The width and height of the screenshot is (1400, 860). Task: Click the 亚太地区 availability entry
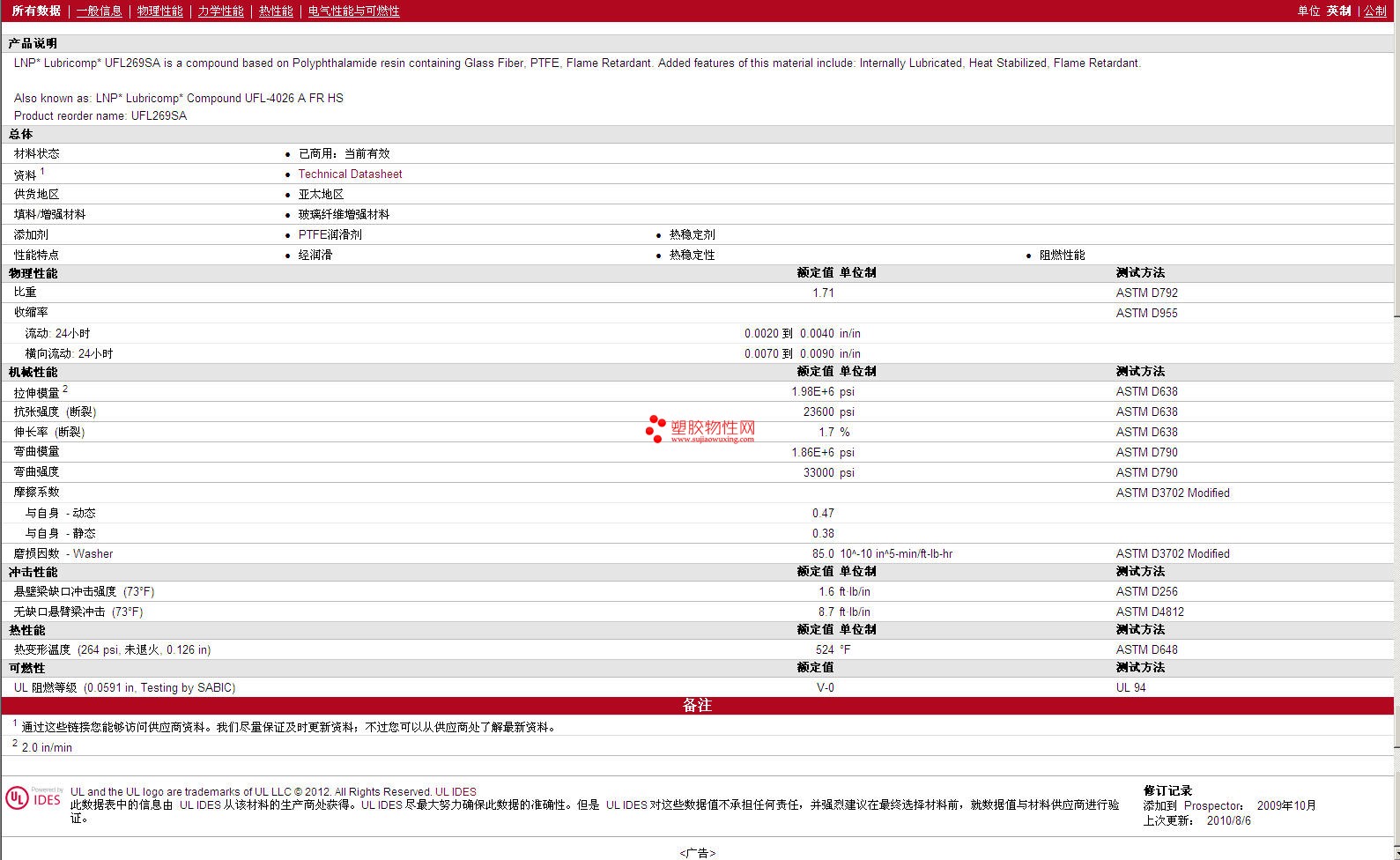[321, 194]
